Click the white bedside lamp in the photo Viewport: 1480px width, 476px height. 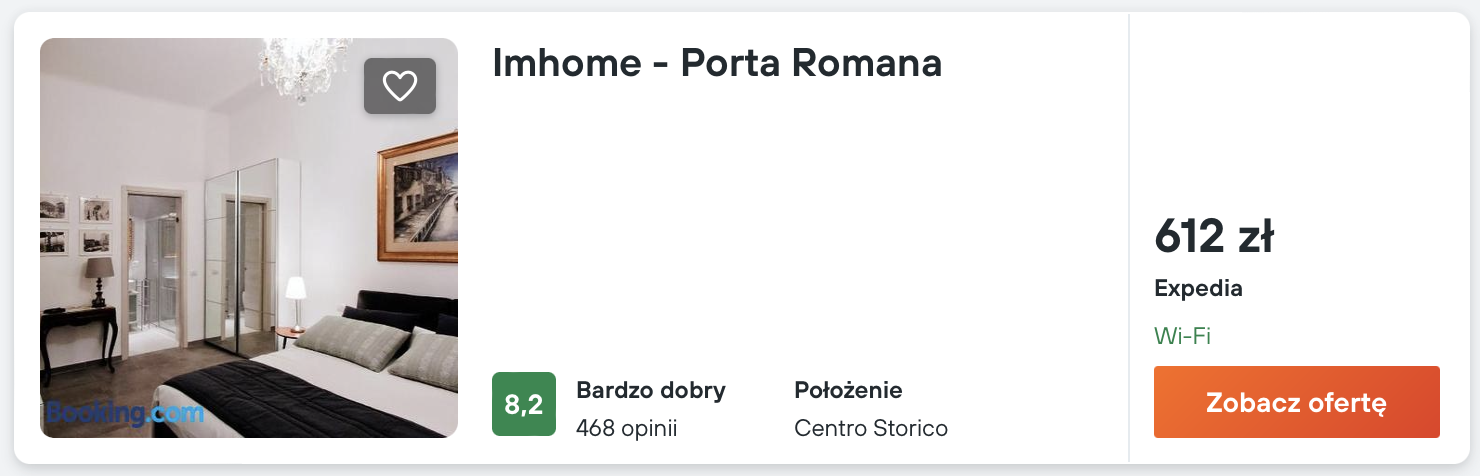click(295, 298)
